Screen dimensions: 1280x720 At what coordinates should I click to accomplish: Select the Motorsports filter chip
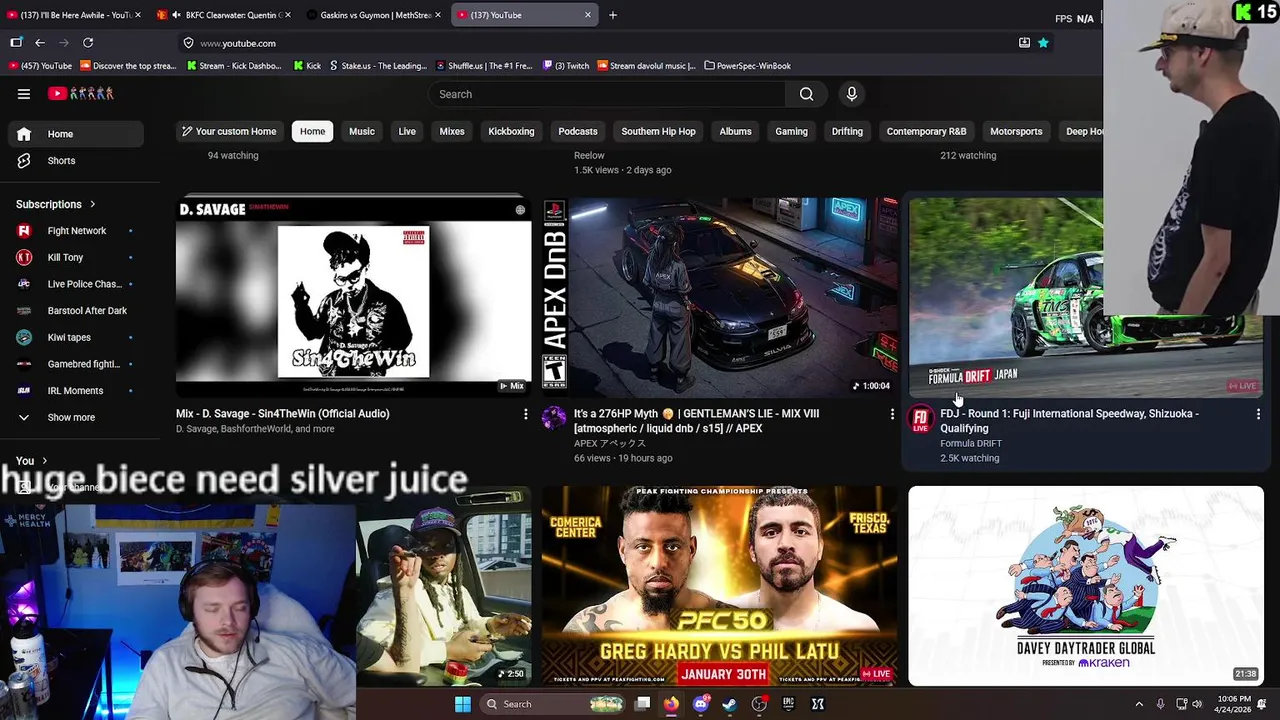point(1016,131)
